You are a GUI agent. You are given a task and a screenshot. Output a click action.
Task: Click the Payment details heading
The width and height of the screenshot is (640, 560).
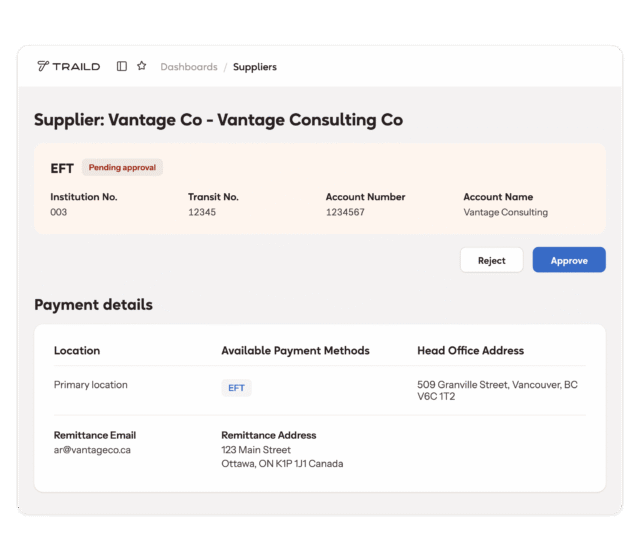93,305
